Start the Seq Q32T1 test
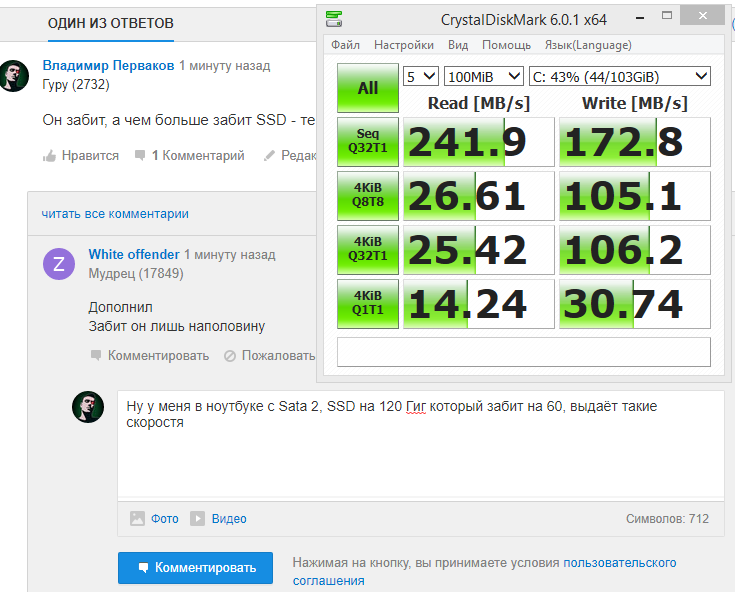 pyautogui.click(x=368, y=142)
